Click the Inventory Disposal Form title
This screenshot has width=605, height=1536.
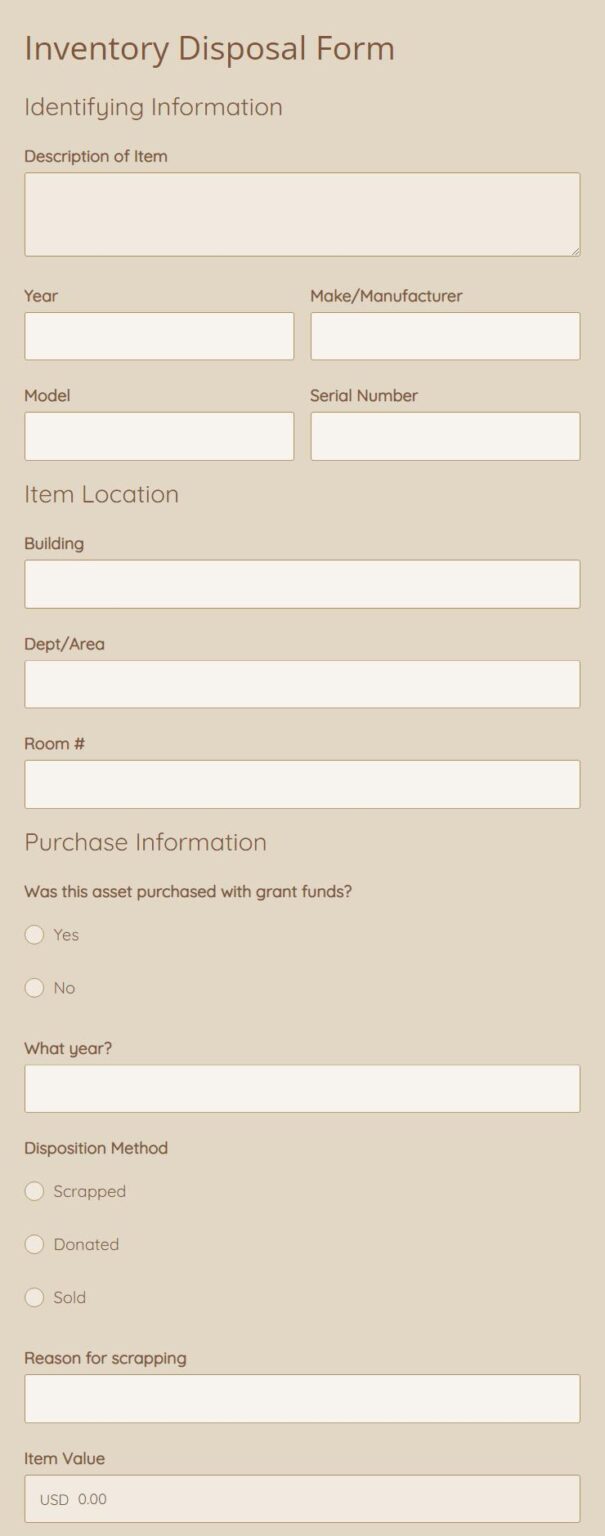pyautogui.click(x=210, y=46)
